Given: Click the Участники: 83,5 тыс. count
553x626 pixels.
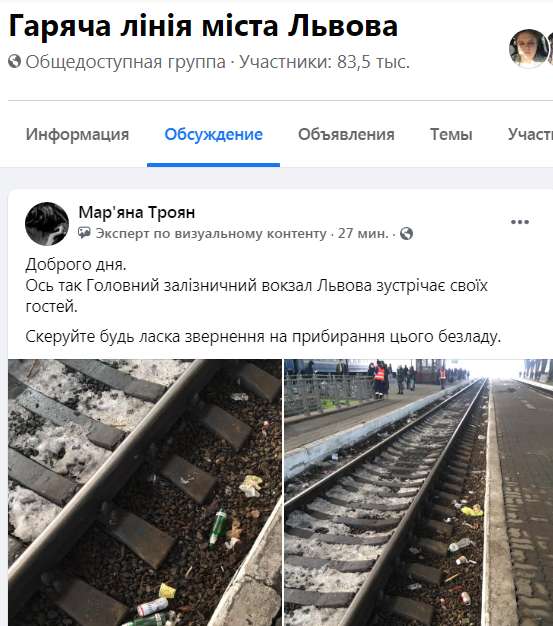Looking at the screenshot, I should click(325, 62).
